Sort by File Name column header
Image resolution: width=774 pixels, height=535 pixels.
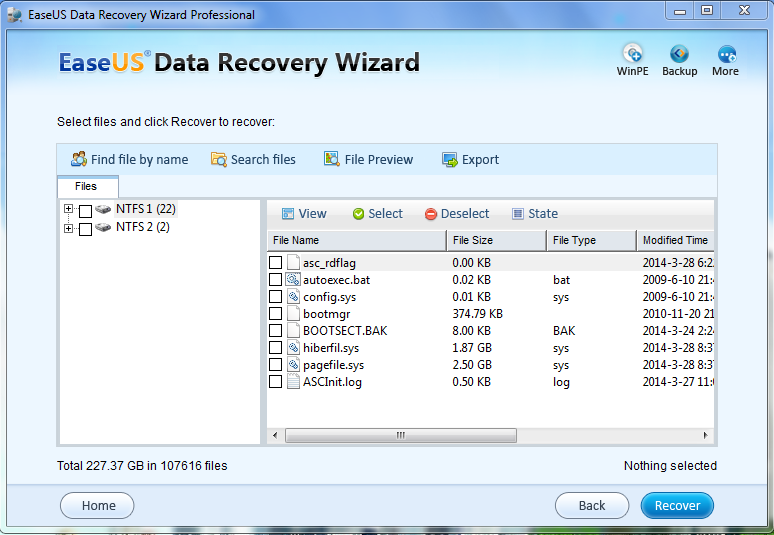coord(356,240)
